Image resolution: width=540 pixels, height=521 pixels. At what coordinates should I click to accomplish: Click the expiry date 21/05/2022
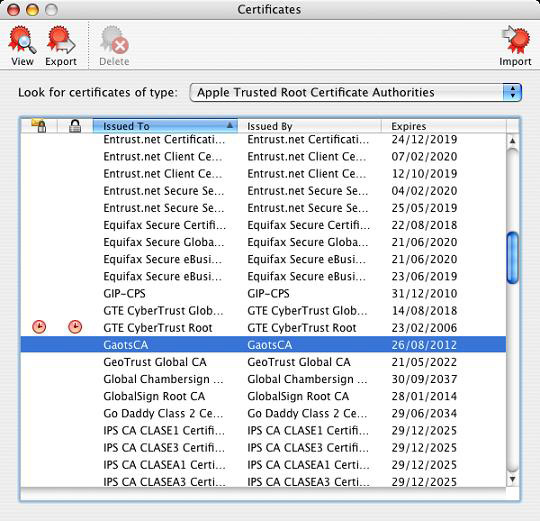[x=424, y=362]
